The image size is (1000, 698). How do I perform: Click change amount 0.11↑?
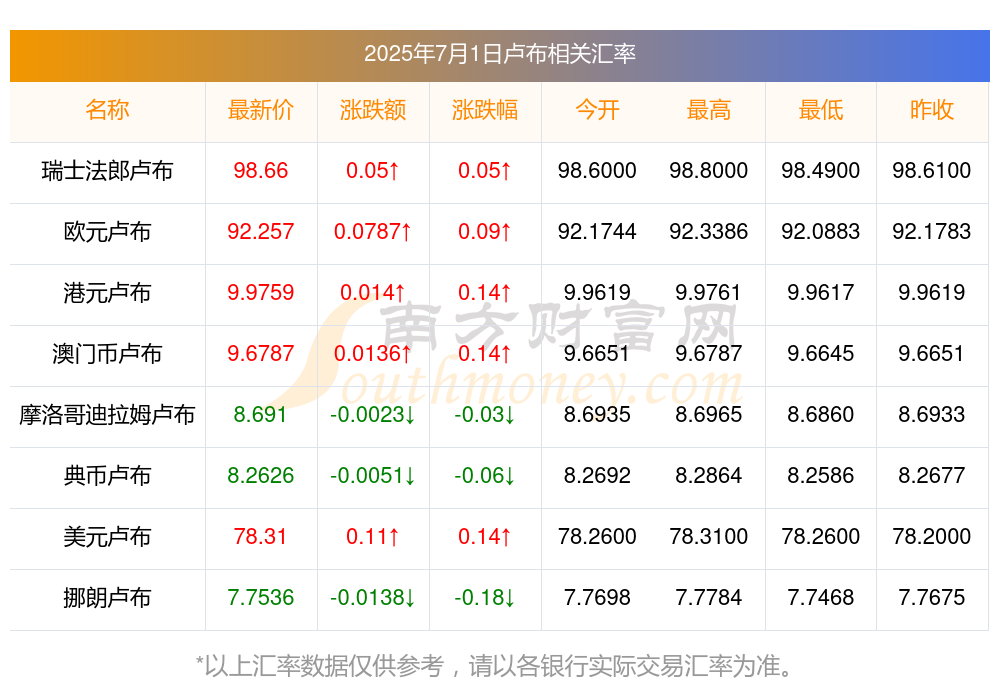[372, 537]
